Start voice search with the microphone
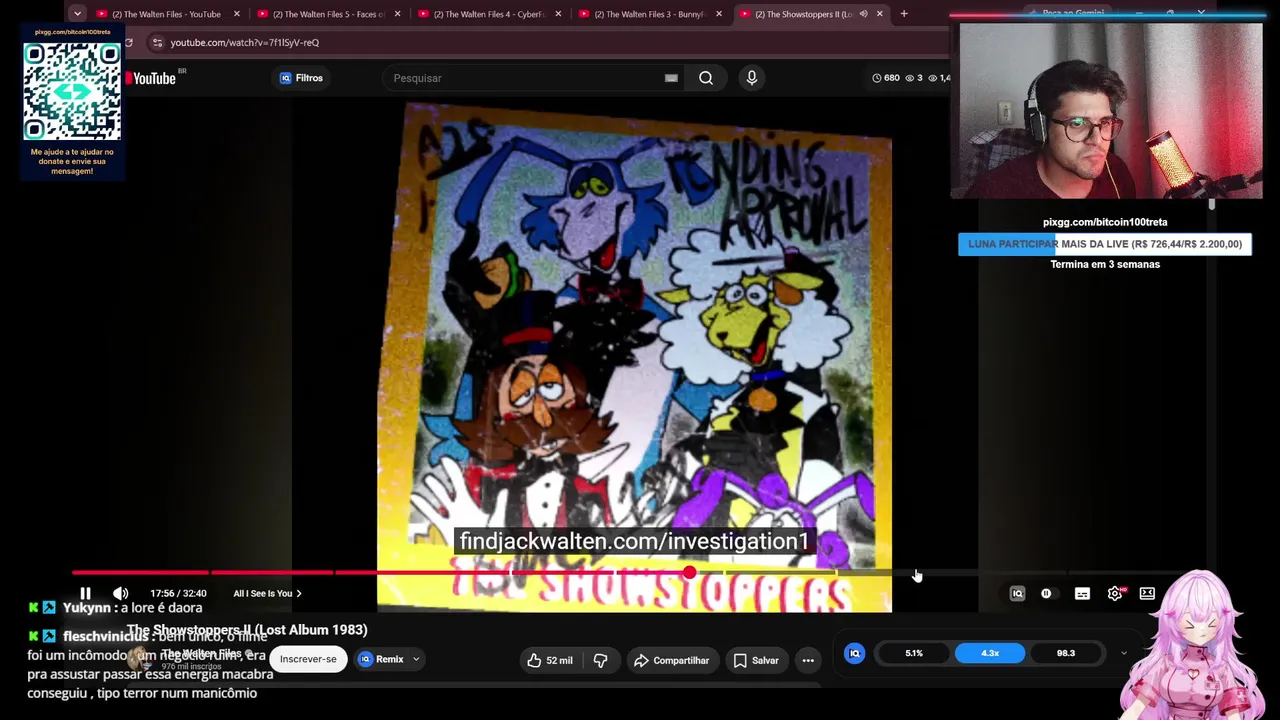 click(x=752, y=78)
